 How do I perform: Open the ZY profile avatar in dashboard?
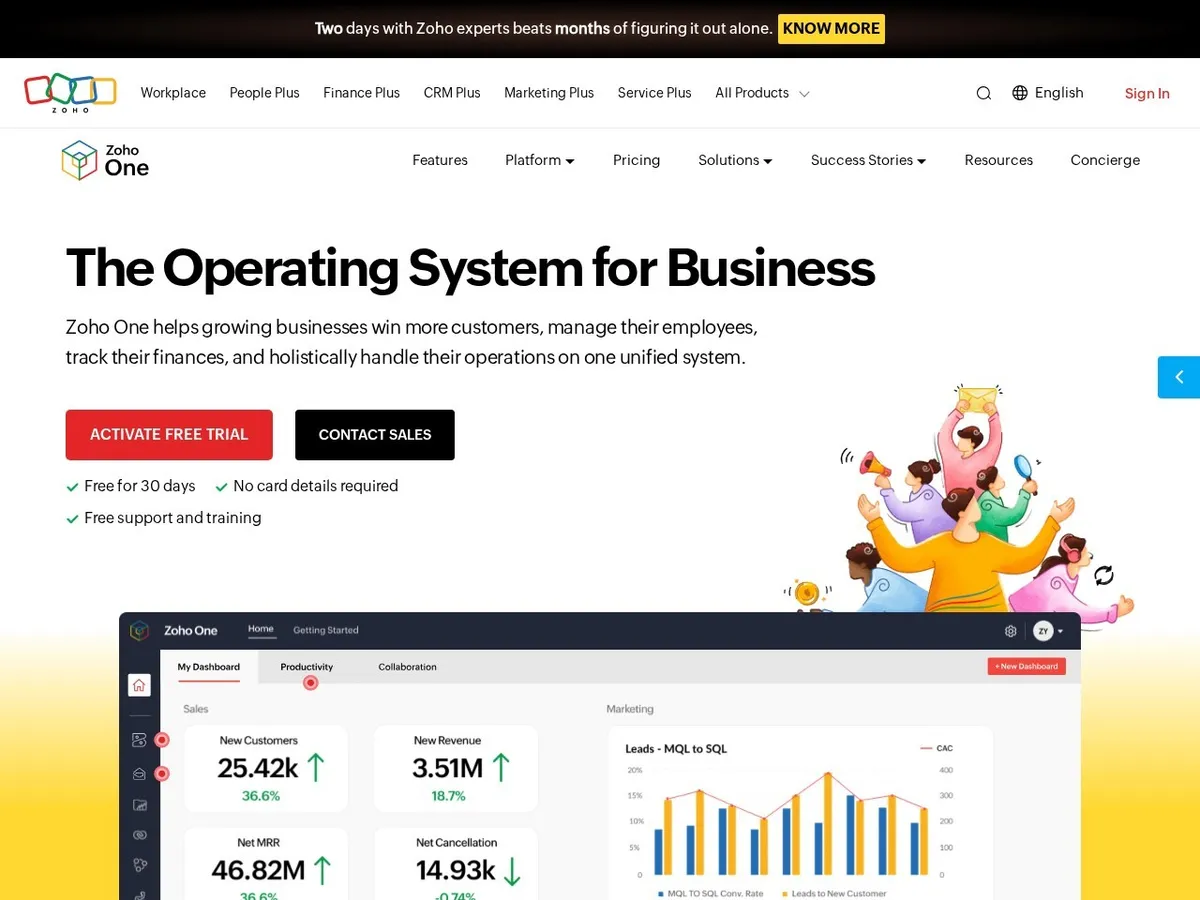(x=1043, y=631)
